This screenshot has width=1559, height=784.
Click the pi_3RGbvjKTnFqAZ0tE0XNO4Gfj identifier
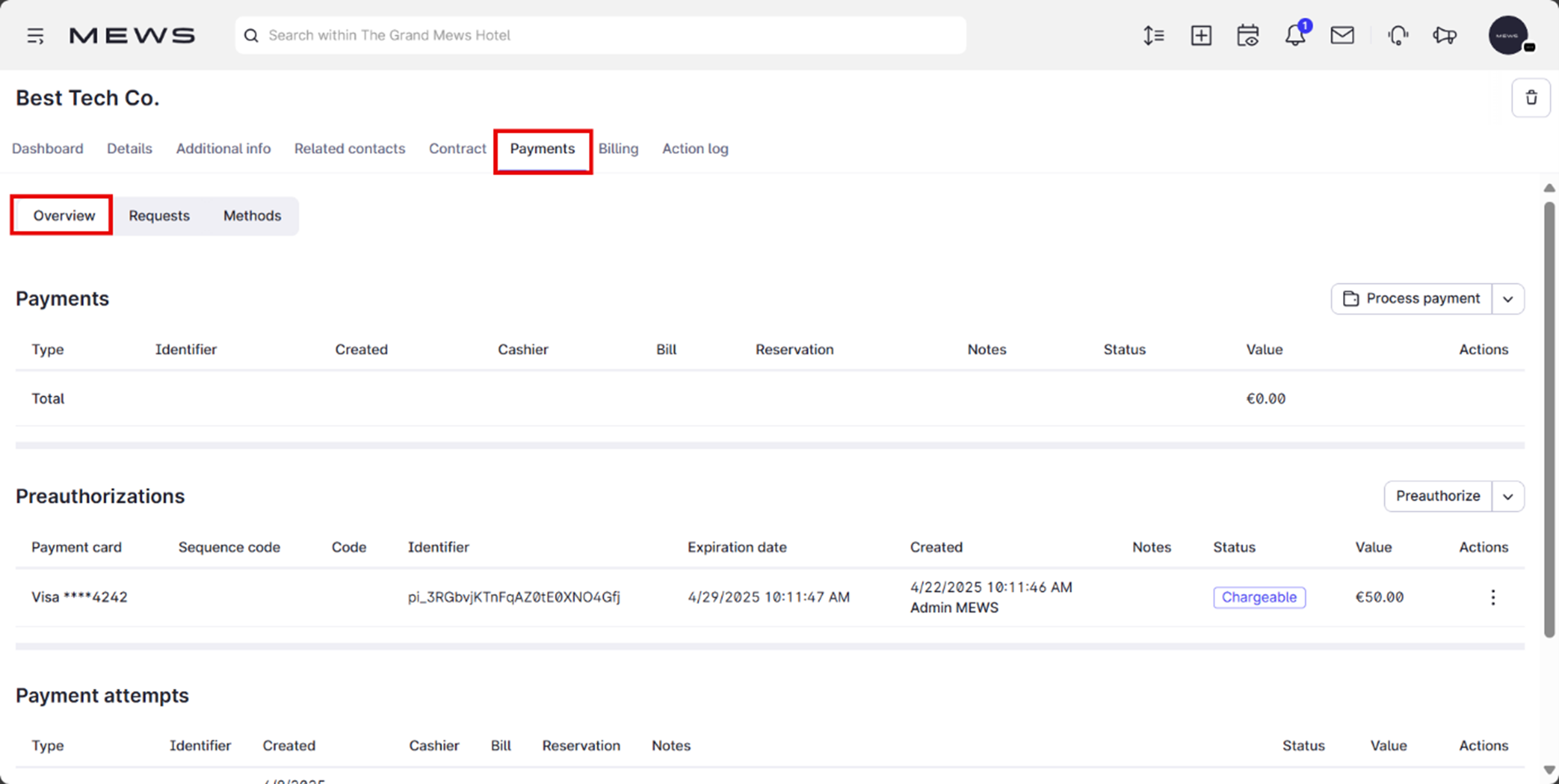click(514, 597)
